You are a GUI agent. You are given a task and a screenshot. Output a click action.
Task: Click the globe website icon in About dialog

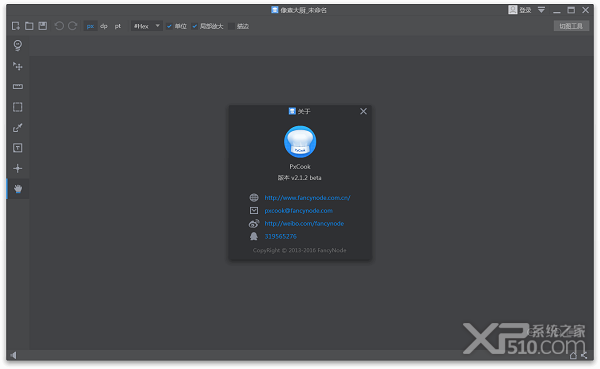[x=254, y=198]
